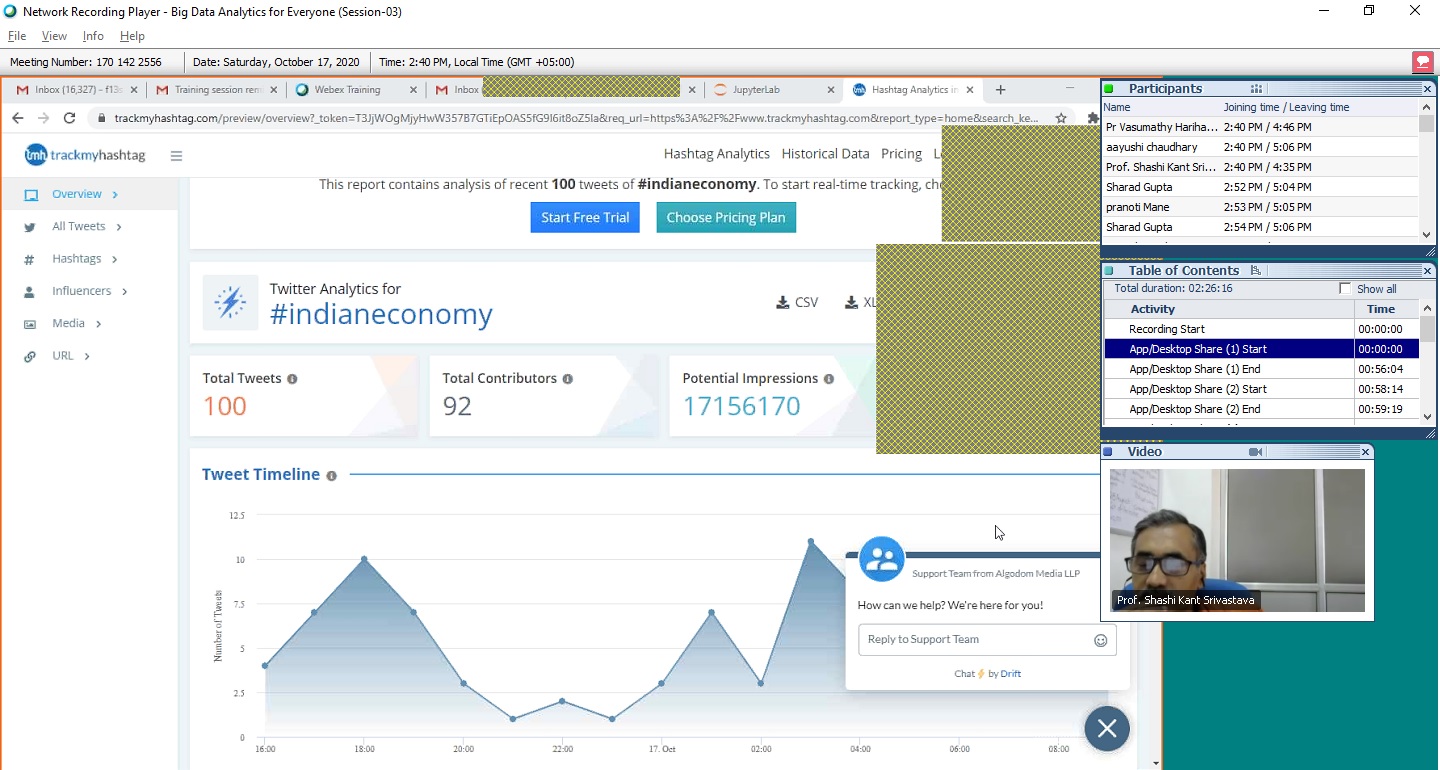The width and height of the screenshot is (1440, 770).
Task: Reload the trackmyhashtag page
Action: pos(69,118)
